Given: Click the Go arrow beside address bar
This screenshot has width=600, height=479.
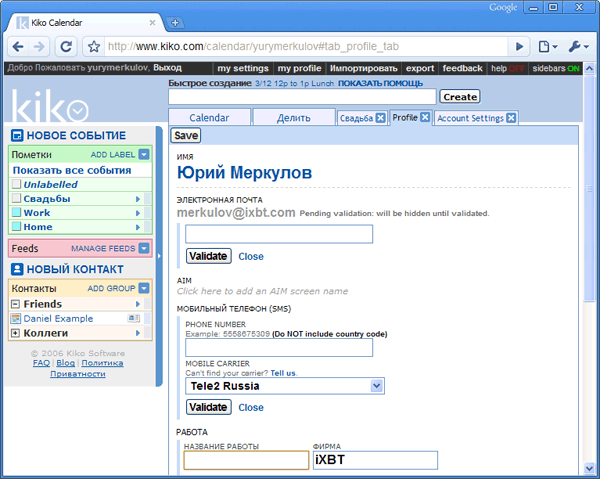Looking at the screenshot, I should (x=519, y=47).
